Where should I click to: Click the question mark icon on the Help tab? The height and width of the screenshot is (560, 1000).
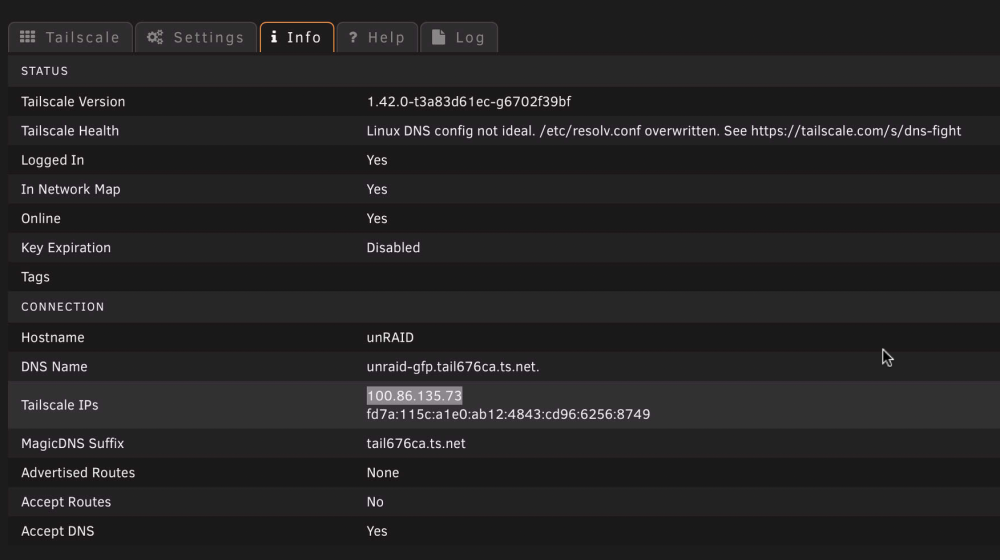353,37
